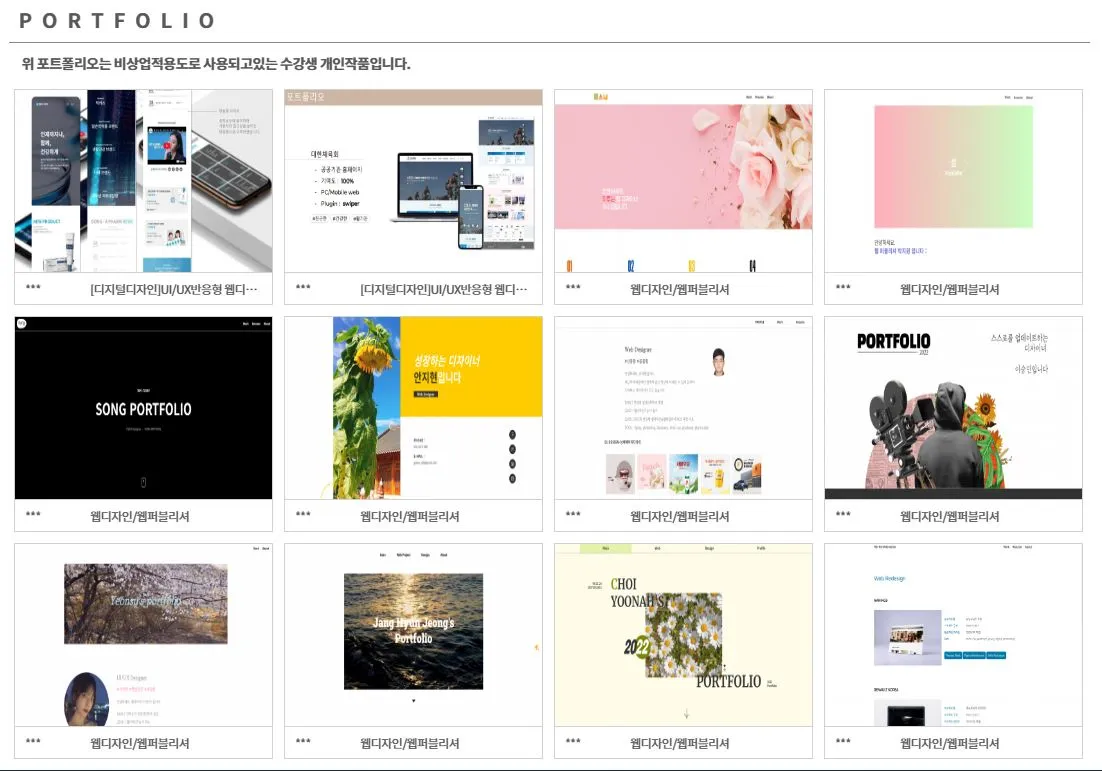The height and width of the screenshot is (771, 1102).
Task: Open the phone mockup collage thumbnail
Action: tap(143, 181)
